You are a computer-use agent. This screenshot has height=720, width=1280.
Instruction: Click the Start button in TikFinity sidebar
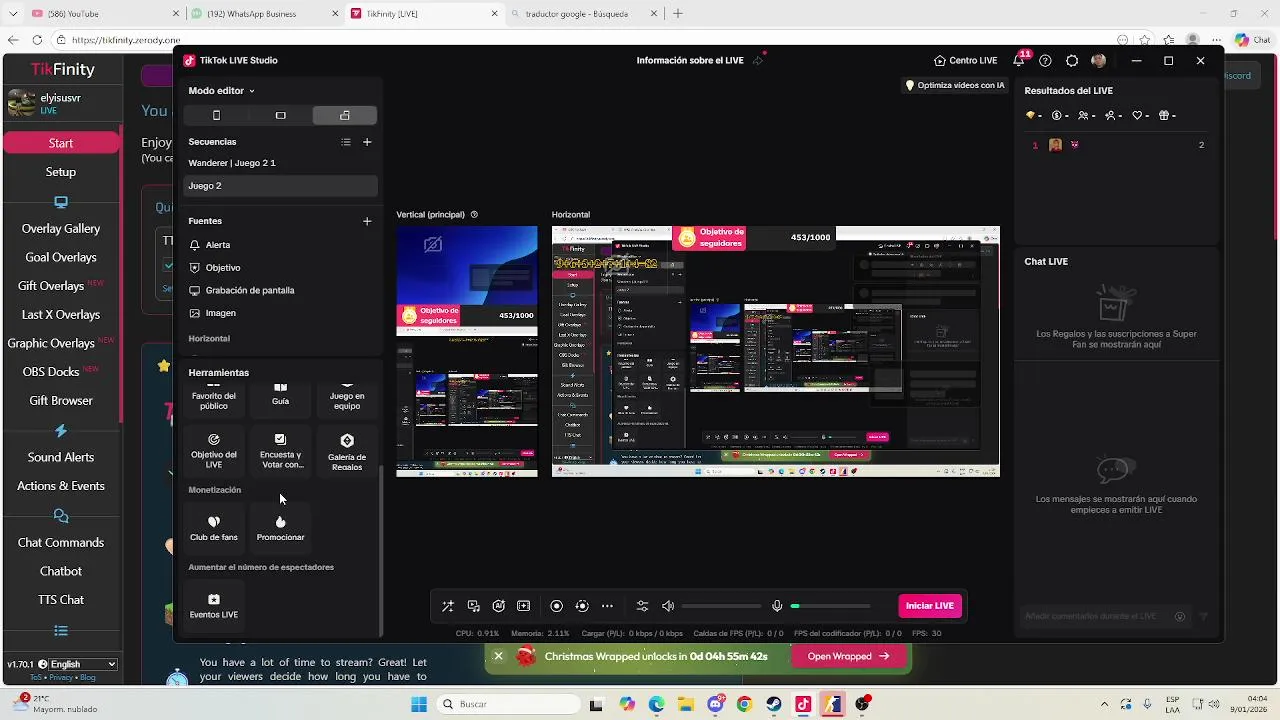(61, 143)
